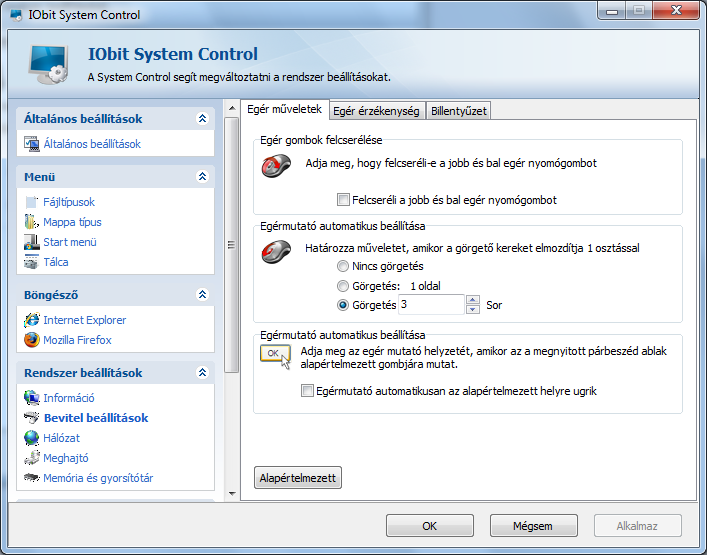Check Egérmutató automatikusan az alapértelmezett helyre ugrik
Screen dimensions: 707x555
coord(307,391)
